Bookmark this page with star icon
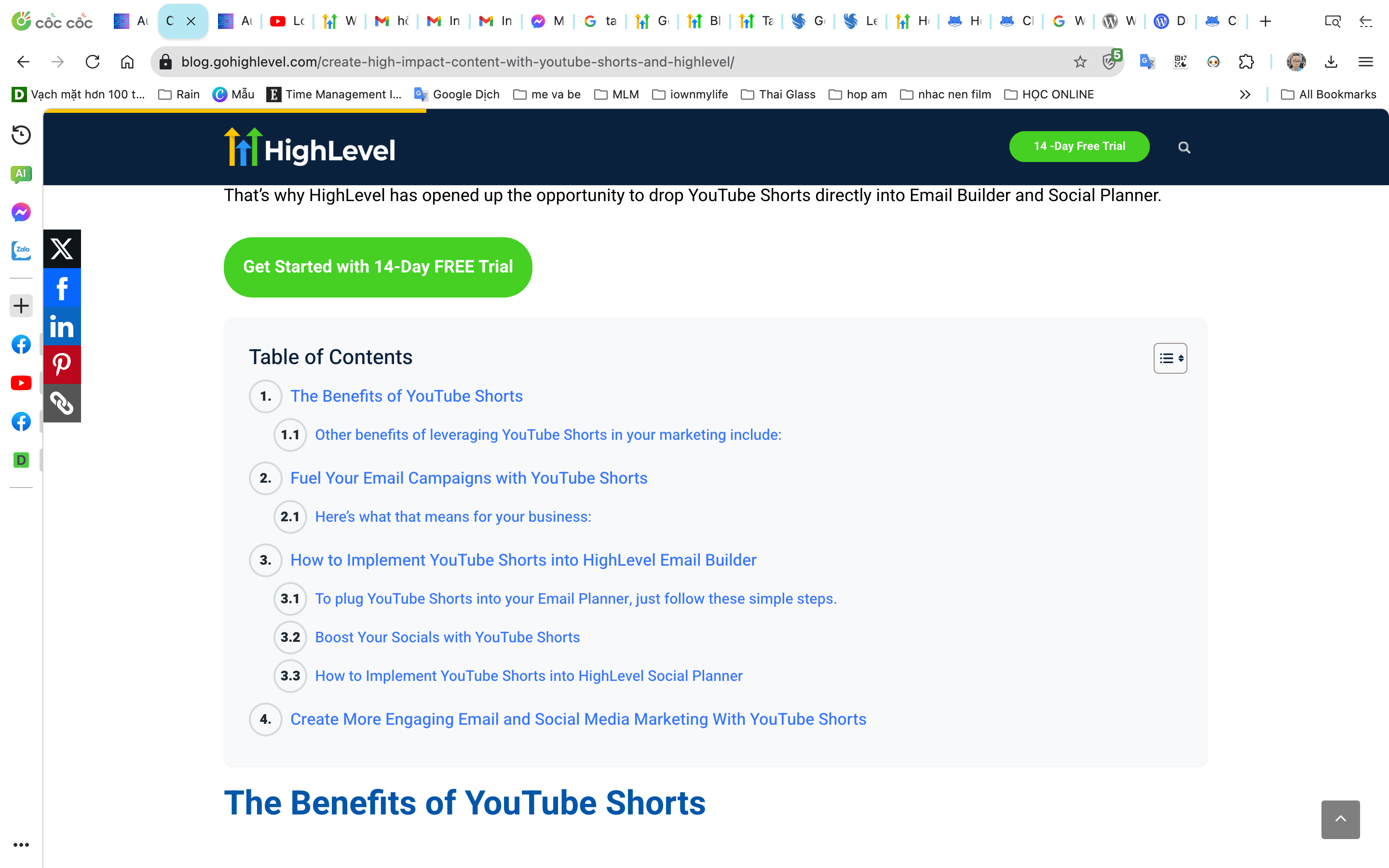 click(1080, 62)
